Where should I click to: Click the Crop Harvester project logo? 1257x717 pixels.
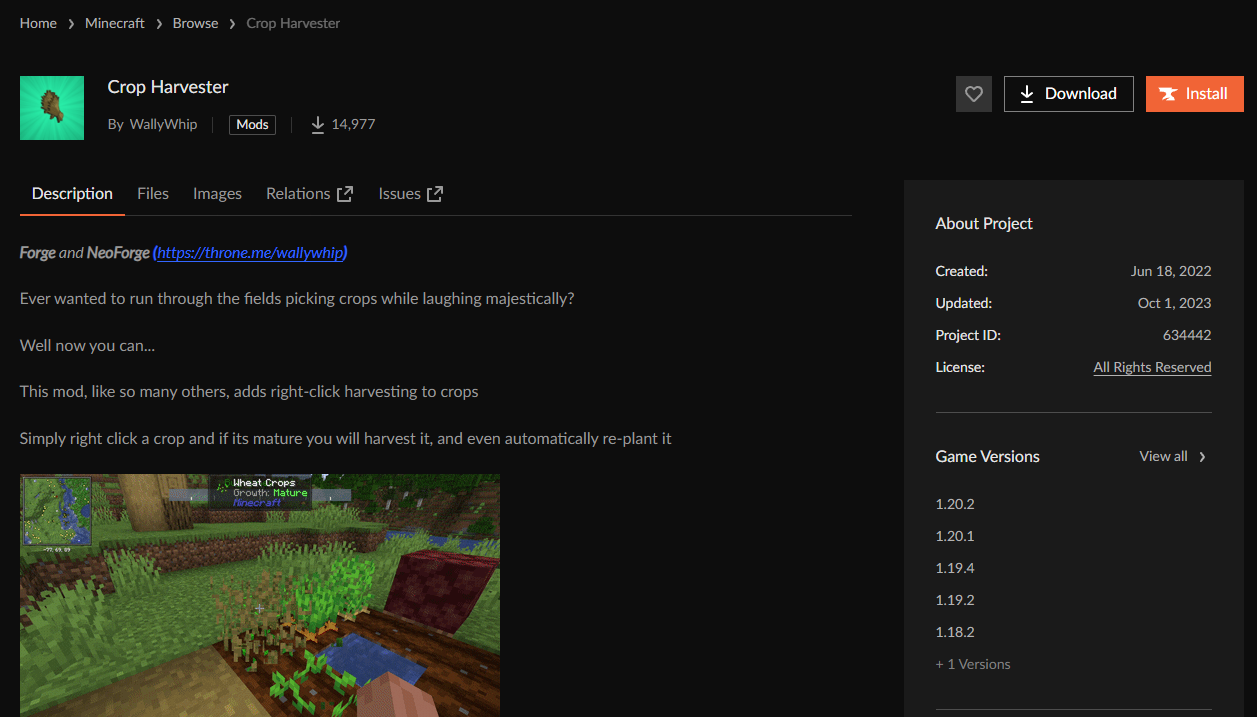pos(51,108)
